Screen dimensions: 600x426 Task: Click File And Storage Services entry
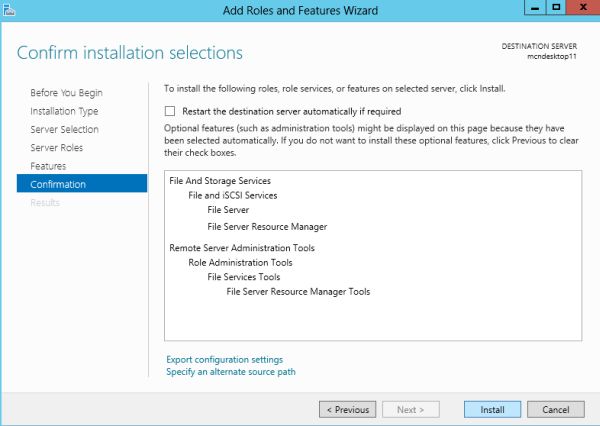click(x=221, y=180)
